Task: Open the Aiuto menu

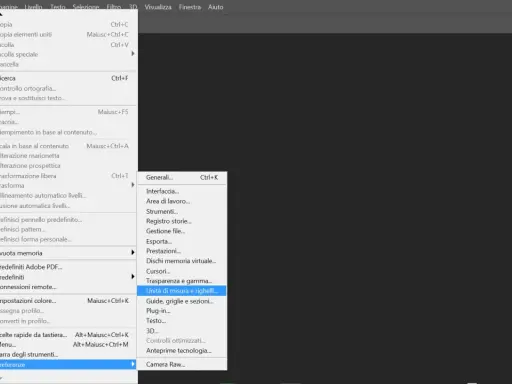Action: tap(215, 7)
